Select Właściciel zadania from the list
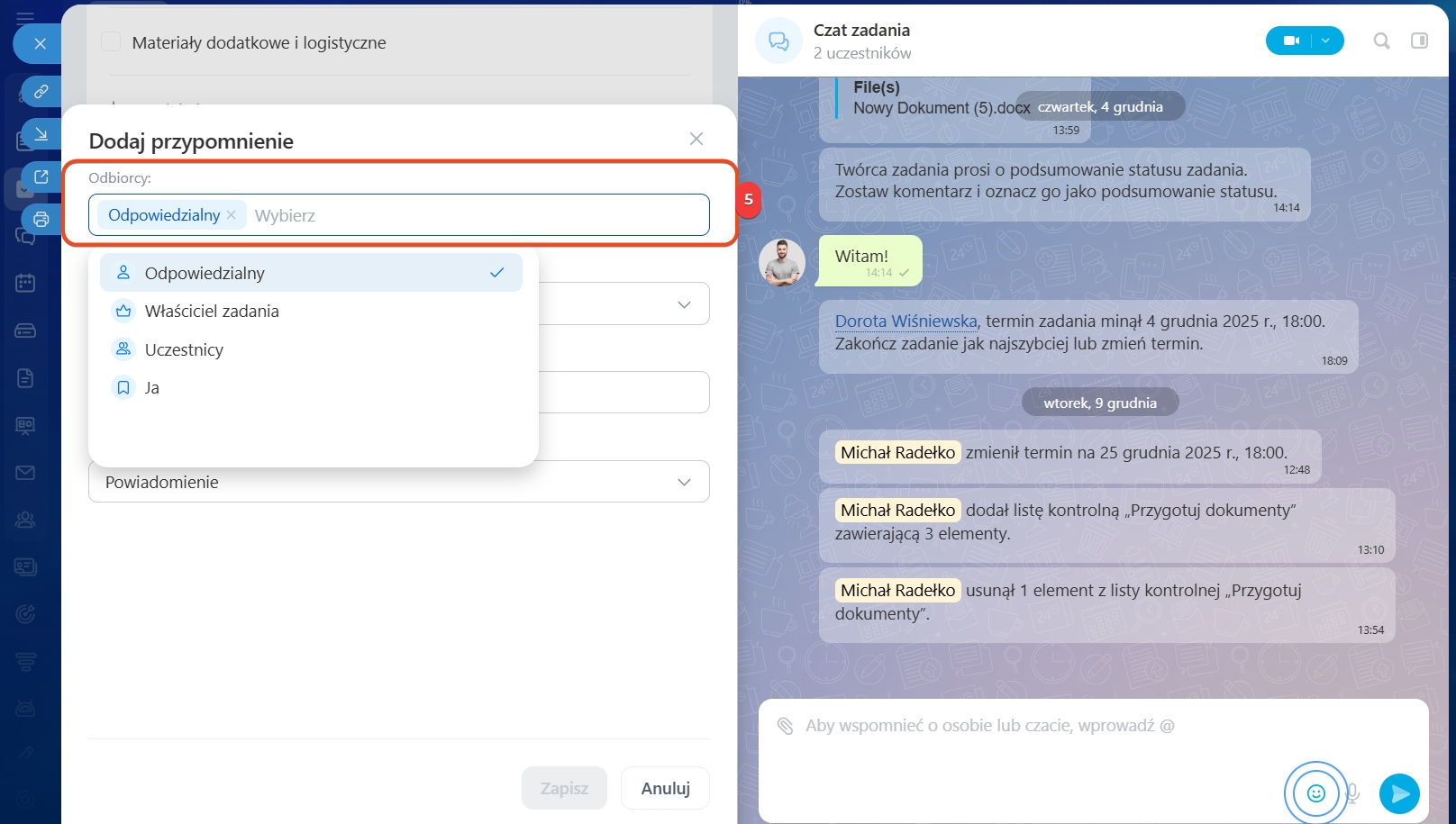The image size is (1456, 824). [x=311, y=311]
